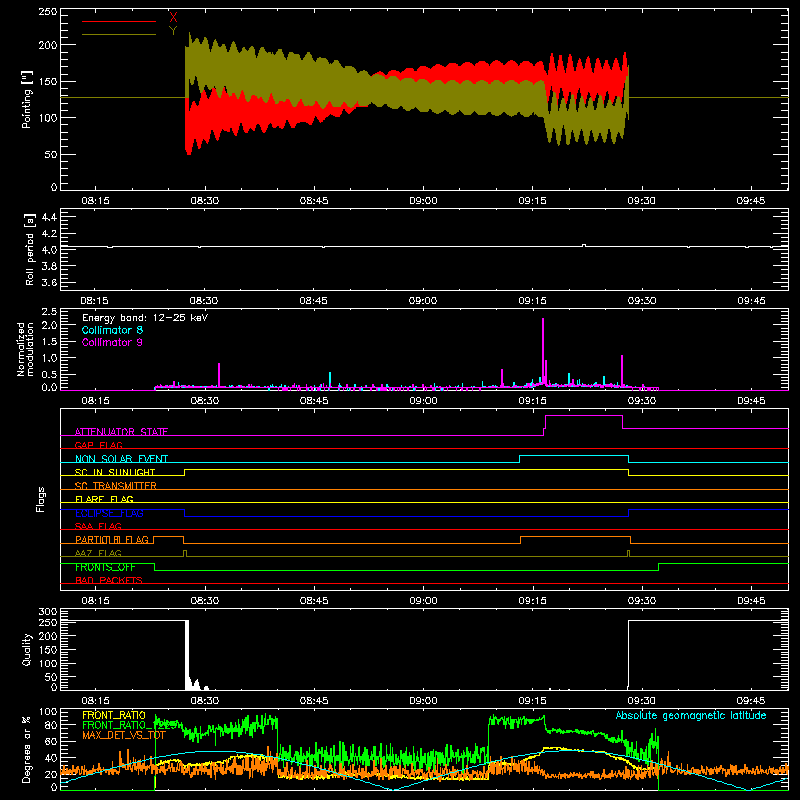
Task: Click the 'Flags' axis title
Action: pos(40,499)
